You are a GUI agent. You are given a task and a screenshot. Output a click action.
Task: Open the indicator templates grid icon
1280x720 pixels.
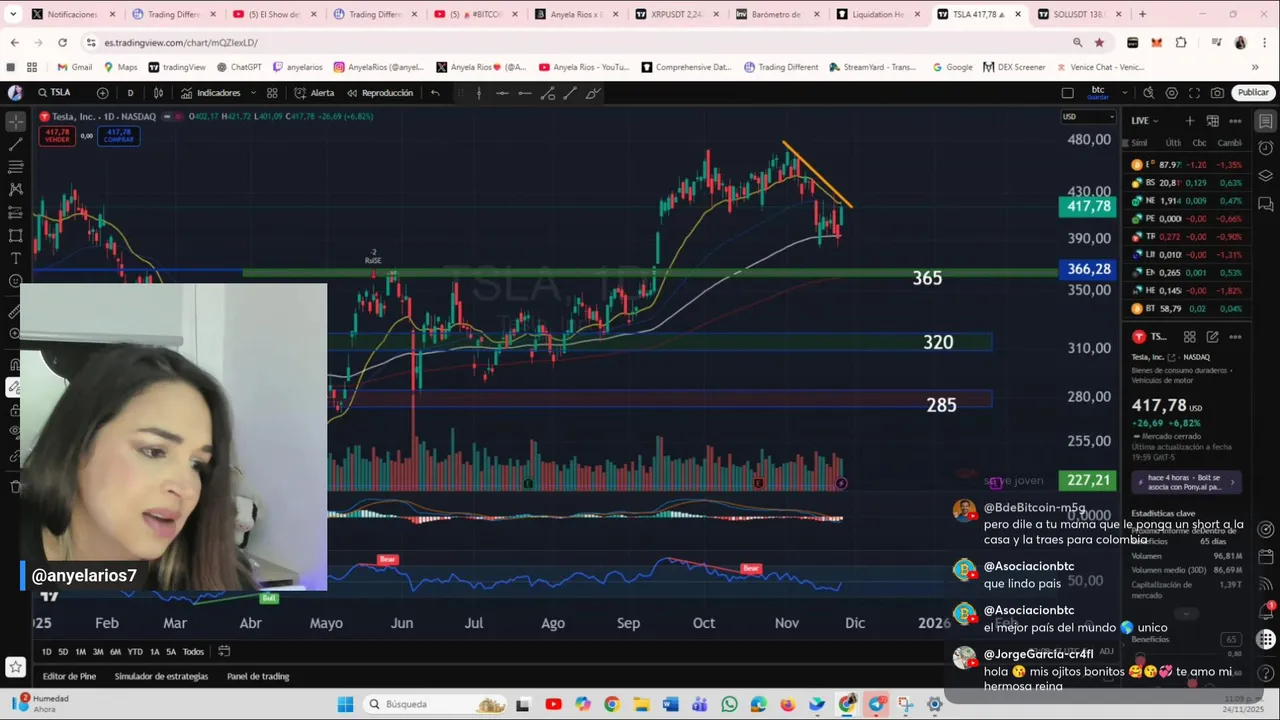(271, 93)
